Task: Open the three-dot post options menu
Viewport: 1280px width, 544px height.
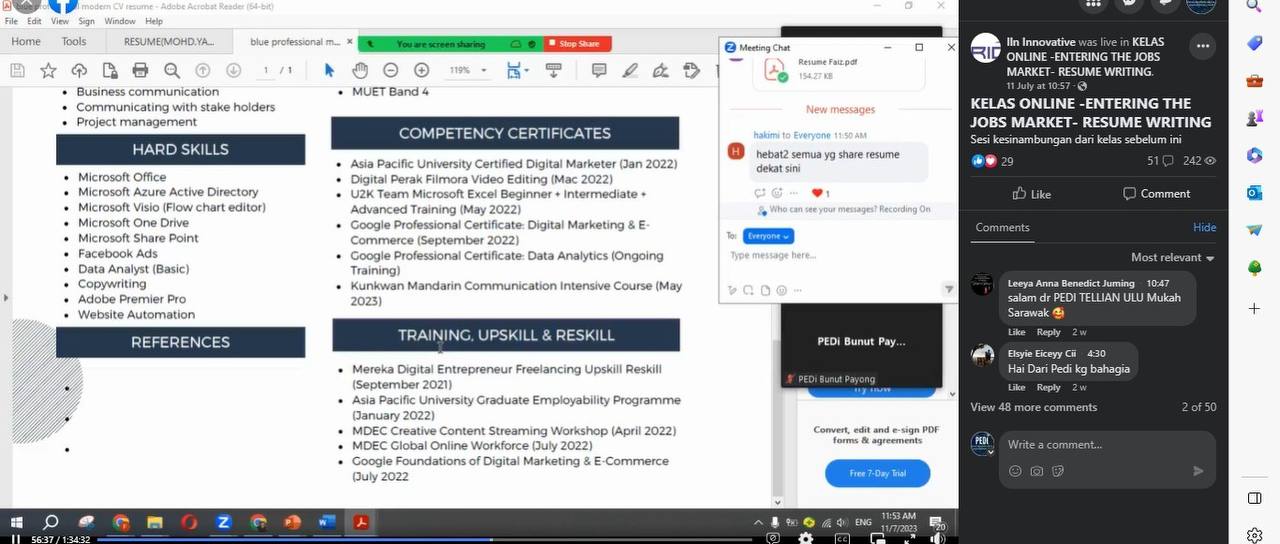Action: [1202, 47]
